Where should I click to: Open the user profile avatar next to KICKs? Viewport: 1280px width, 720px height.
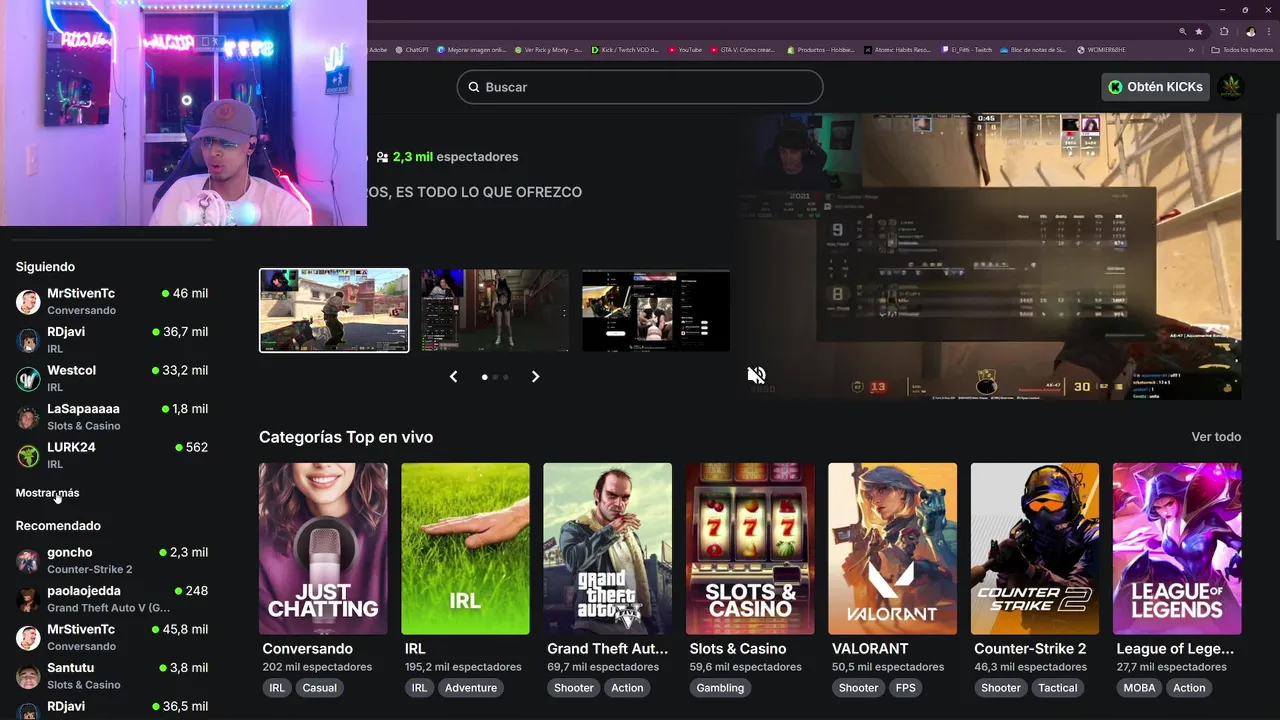pos(1230,87)
